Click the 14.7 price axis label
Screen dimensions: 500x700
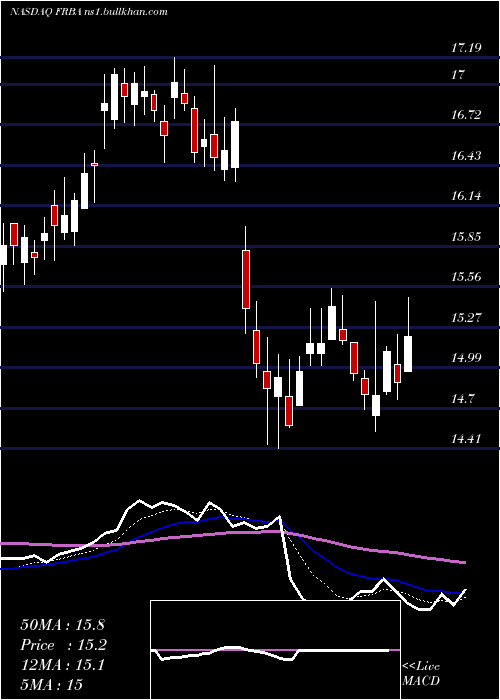462,398
